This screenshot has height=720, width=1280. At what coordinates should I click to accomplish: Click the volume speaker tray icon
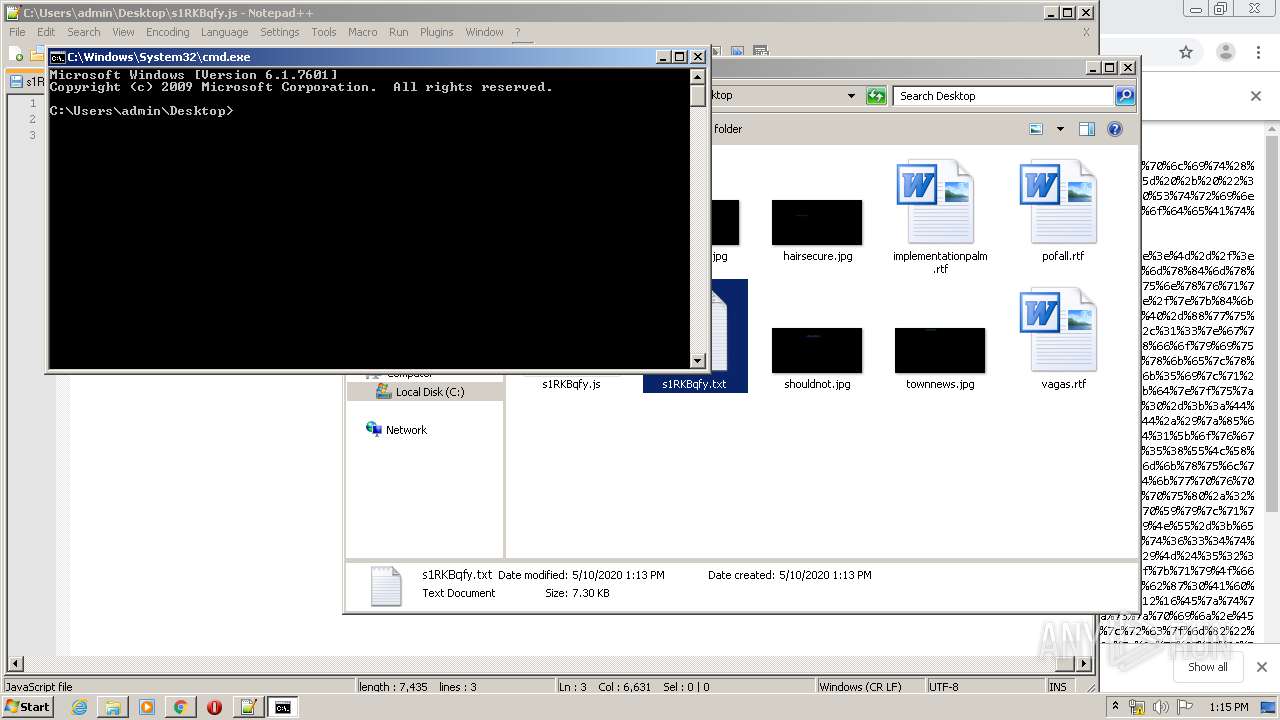click(1159, 707)
